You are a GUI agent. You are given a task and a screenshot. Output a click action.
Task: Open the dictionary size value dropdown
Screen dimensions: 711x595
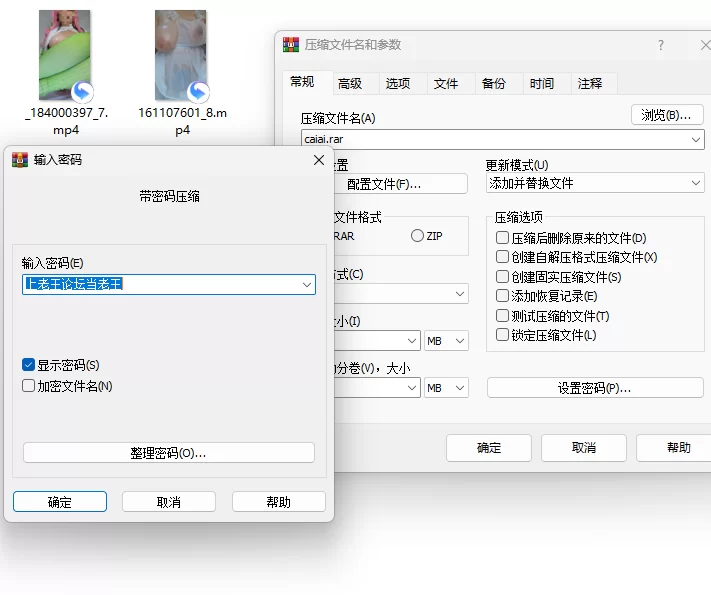412,341
